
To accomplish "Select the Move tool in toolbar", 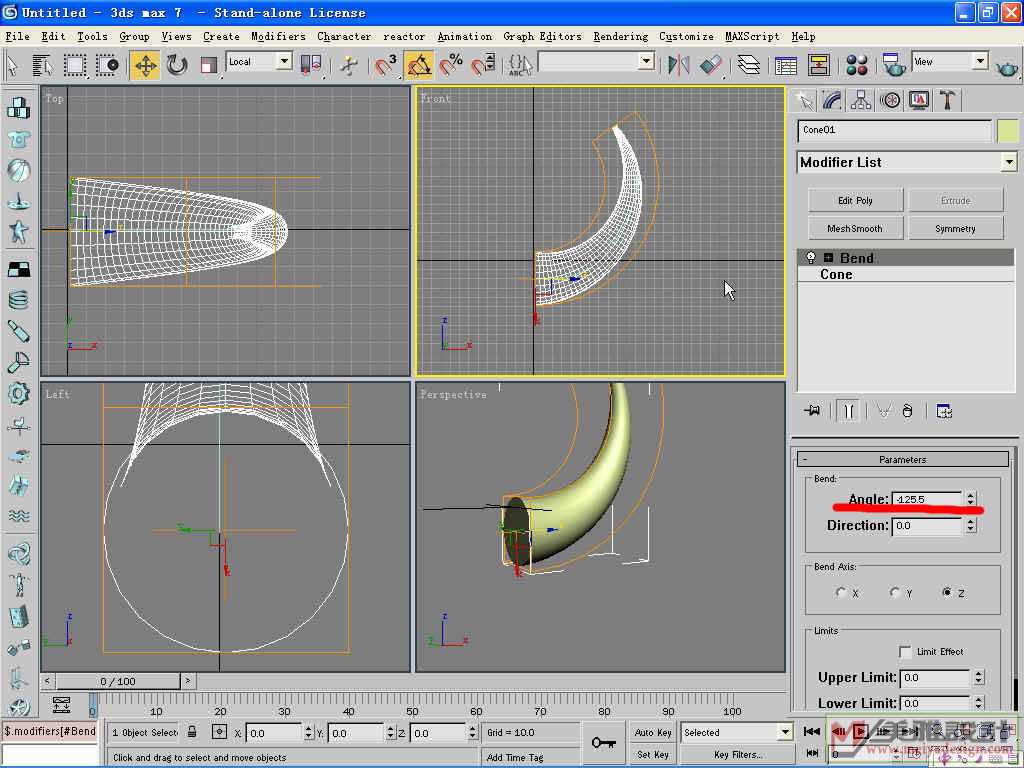I will tap(145, 65).
